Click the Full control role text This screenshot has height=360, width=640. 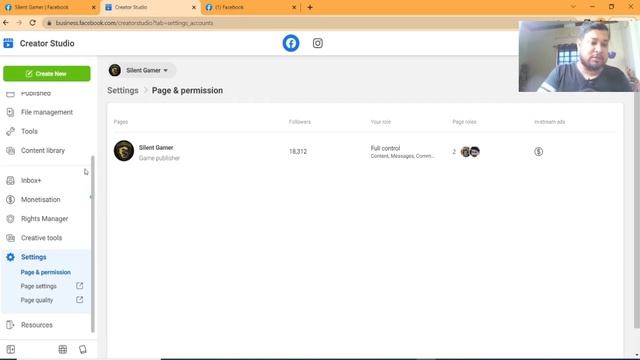click(385, 148)
